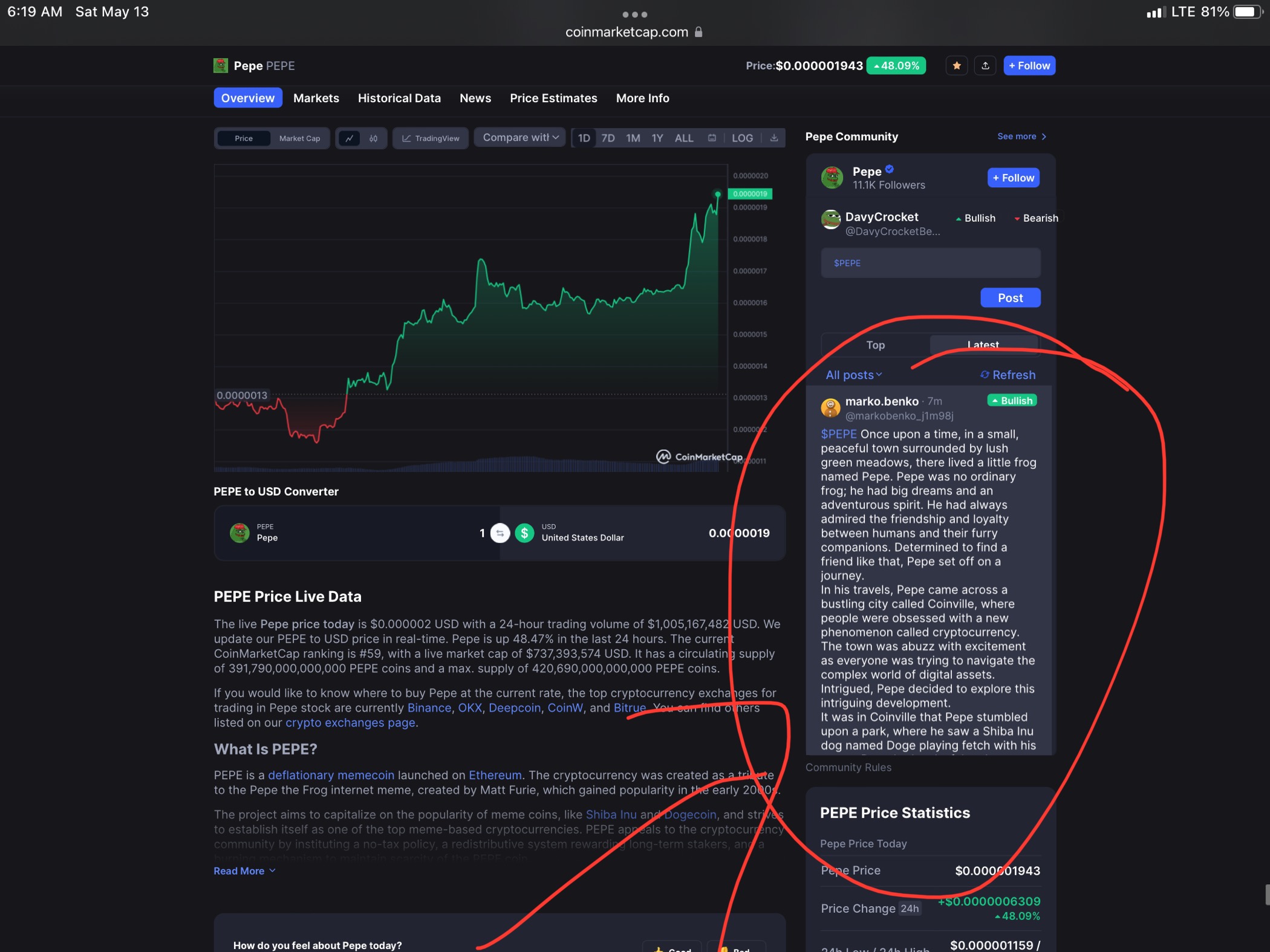
Task: Set chart range to 7D
Action: tap(608, 138)
